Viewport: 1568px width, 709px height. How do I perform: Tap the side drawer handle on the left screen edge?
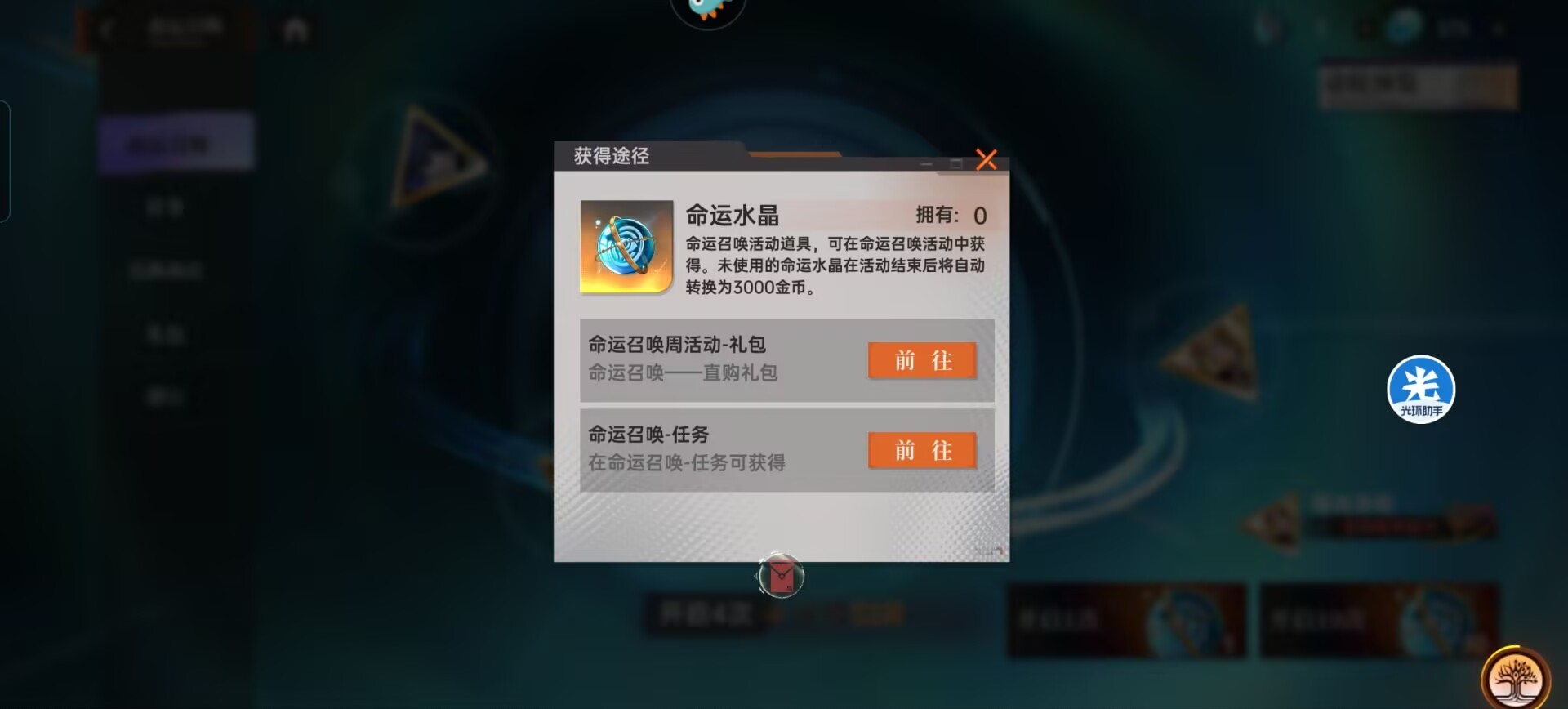4,161
